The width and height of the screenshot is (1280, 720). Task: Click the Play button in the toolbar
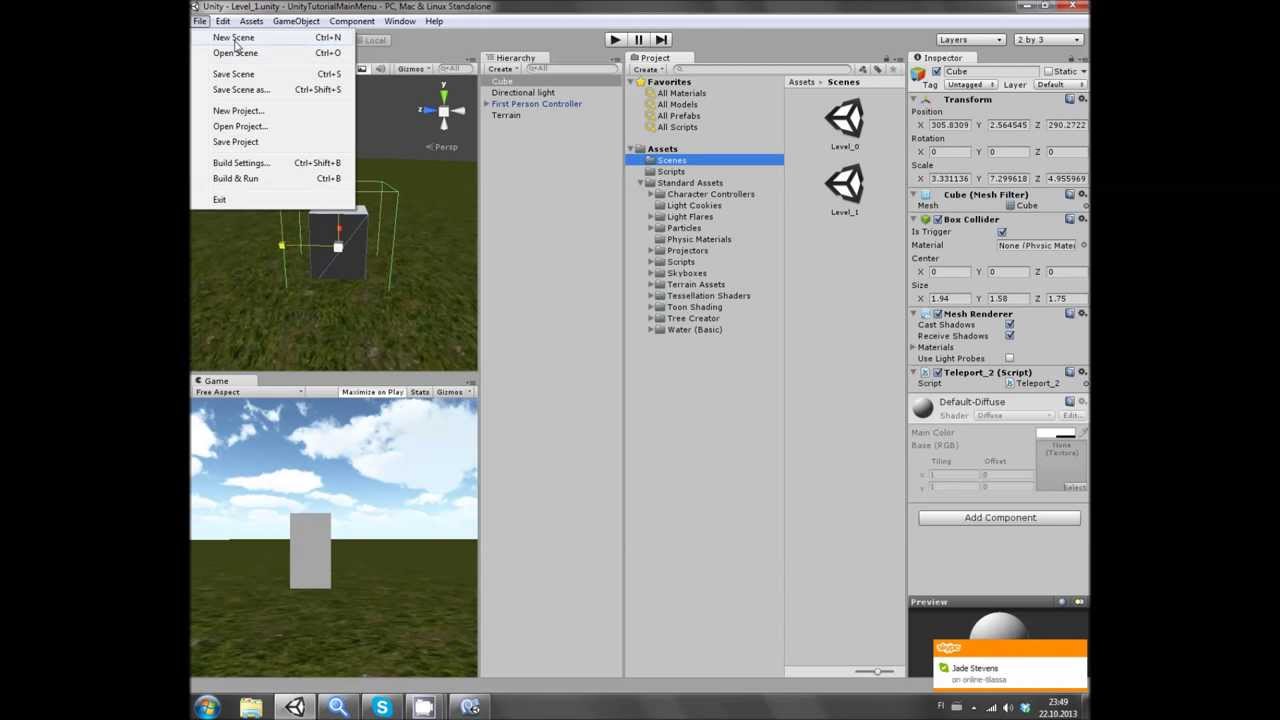(x=614, y=40)
